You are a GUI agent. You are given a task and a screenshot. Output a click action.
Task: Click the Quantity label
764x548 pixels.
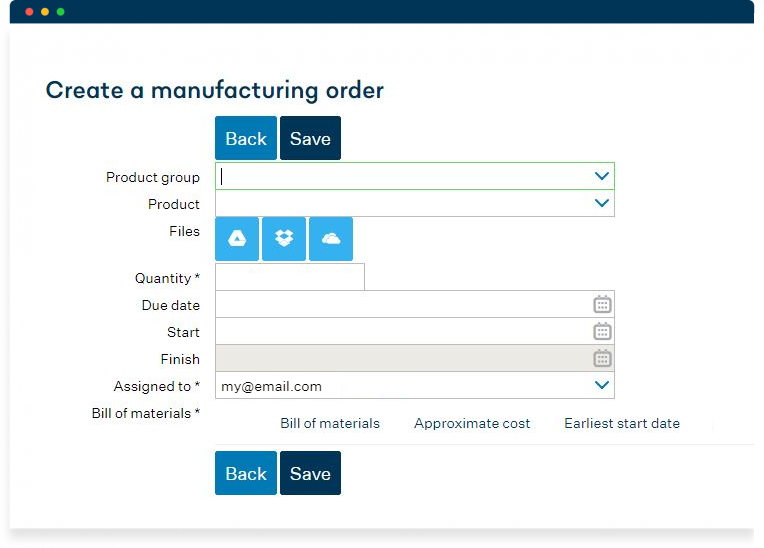(x=168, y=278)
